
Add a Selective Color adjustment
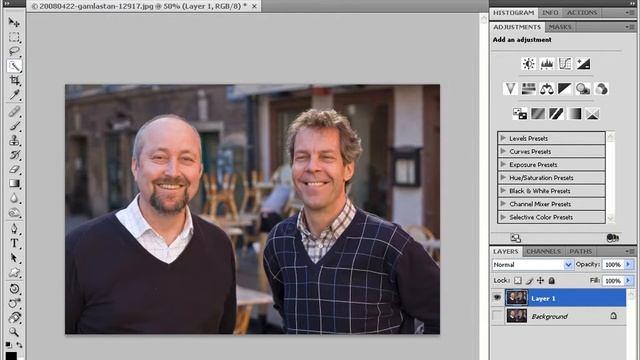[592, 113]
